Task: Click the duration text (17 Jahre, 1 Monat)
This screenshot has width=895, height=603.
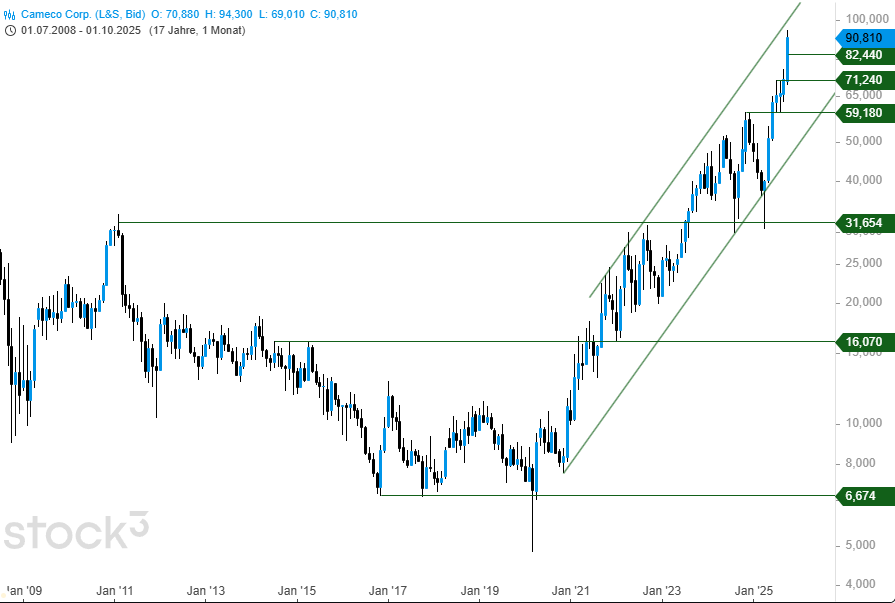Action: coord(197,30)
